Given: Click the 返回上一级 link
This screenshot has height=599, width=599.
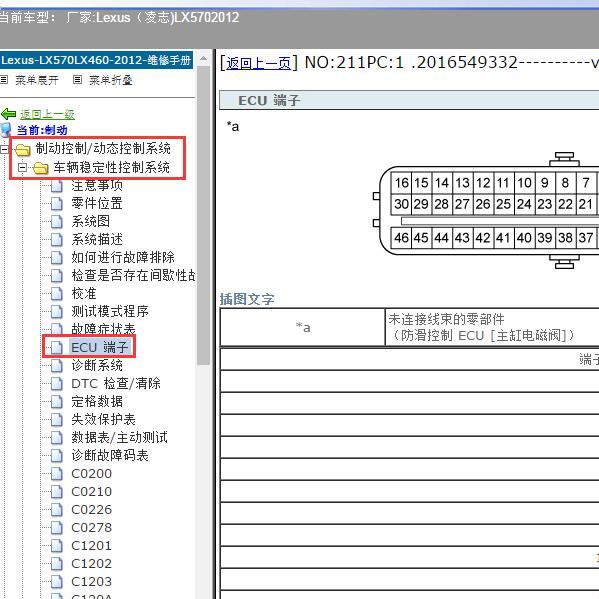Looking at the screenshot, I should [x=47, y=114].
